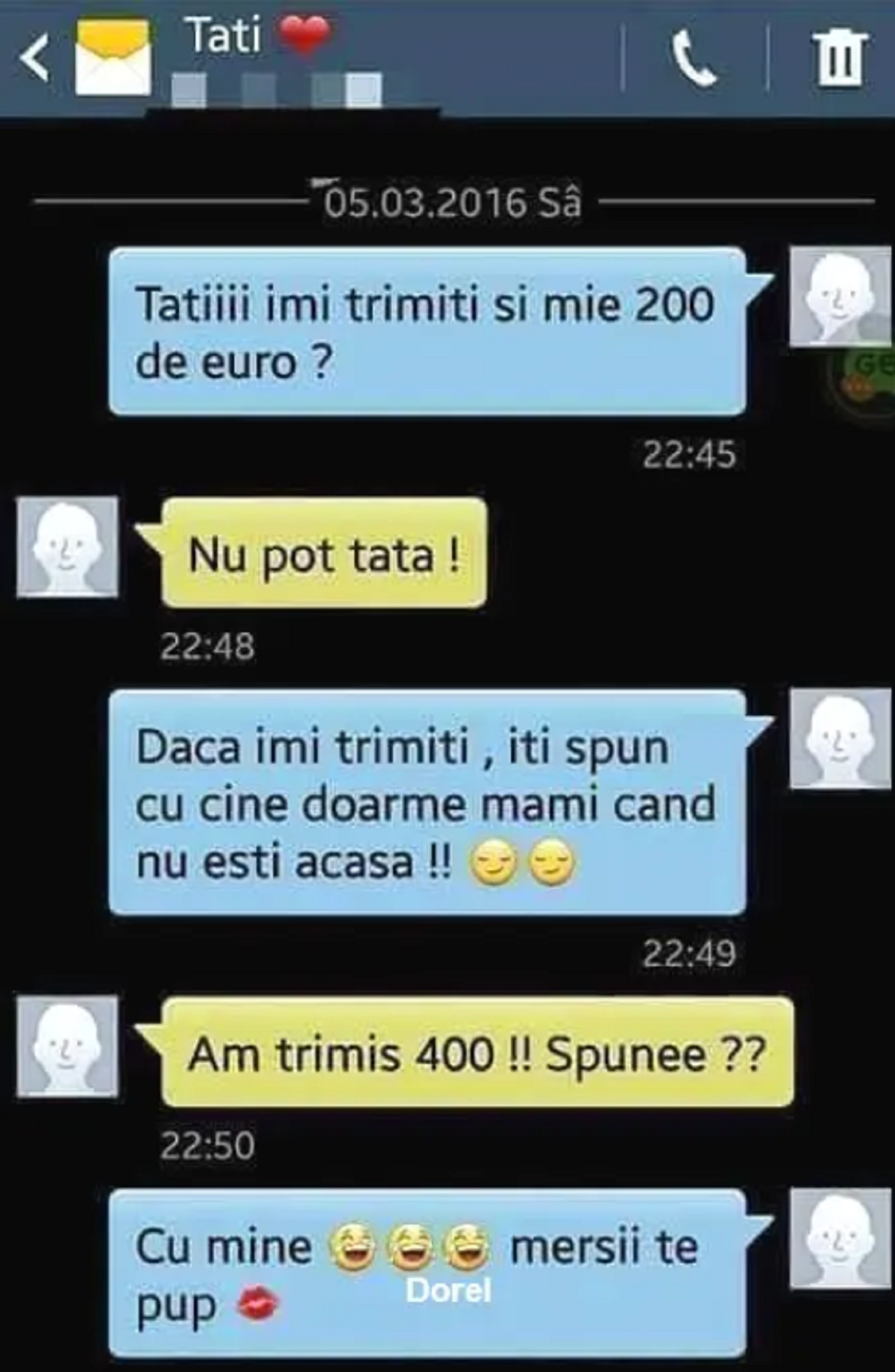The width and height of the screenshot is (895, 1372).
Task: Tap the blurred phone number under Tati
Action: click(277, 90)
